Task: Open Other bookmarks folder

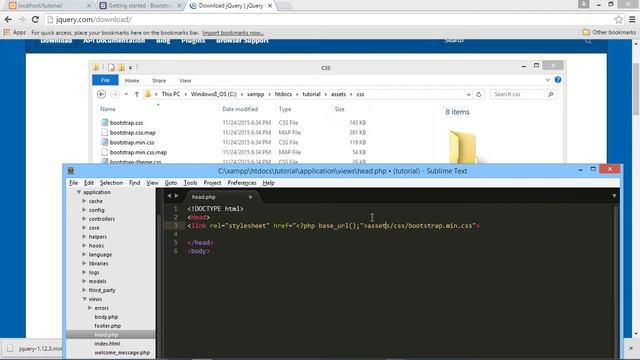Action: [x=609, y=32]
